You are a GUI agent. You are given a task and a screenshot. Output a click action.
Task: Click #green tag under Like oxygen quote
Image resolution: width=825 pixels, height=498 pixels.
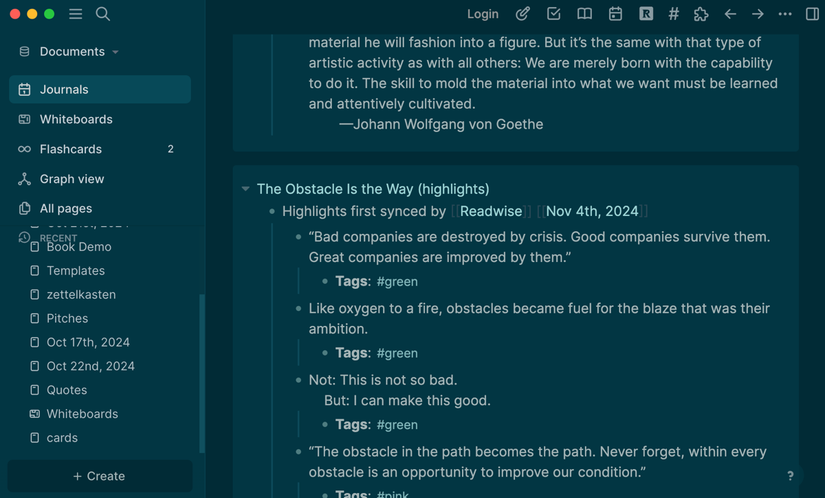[397, 353]
